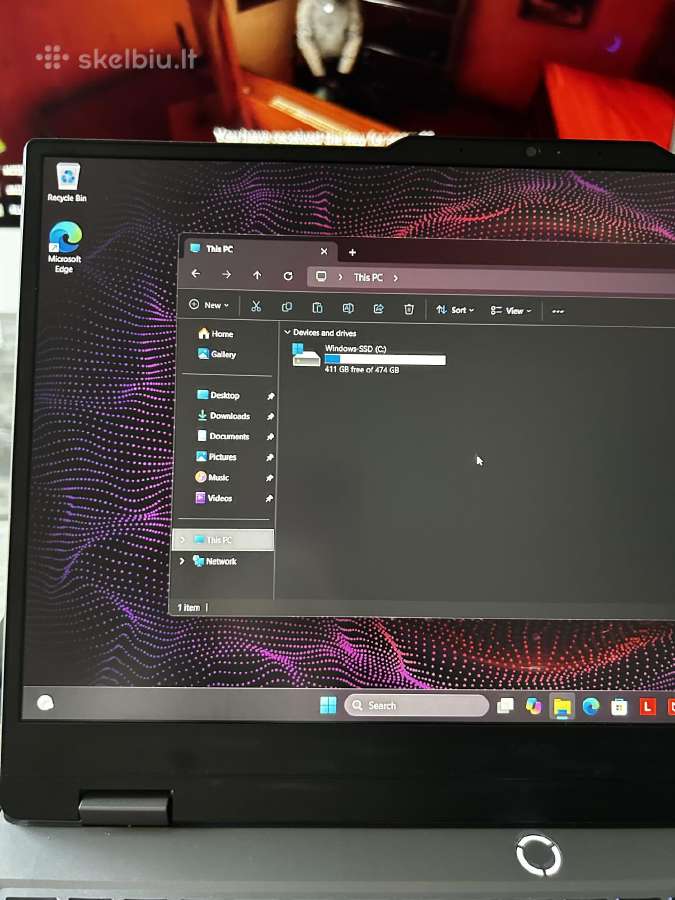Click This PC in the address bar
This screenshot has width=675, height=900.
pos(368,278)
